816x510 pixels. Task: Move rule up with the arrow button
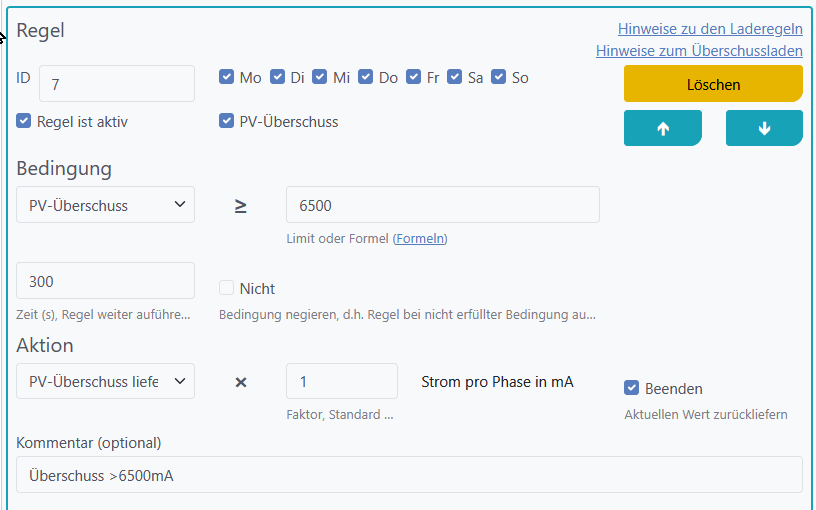[x=662, y=128]
